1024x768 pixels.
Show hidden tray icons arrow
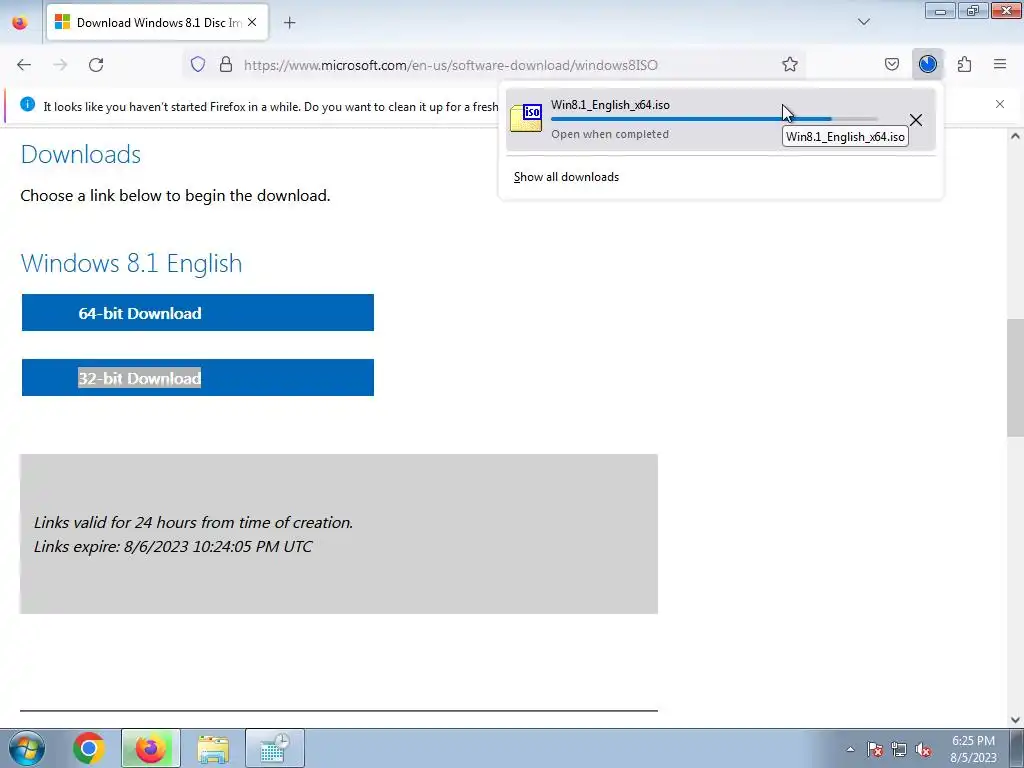[x=850, y=749]
